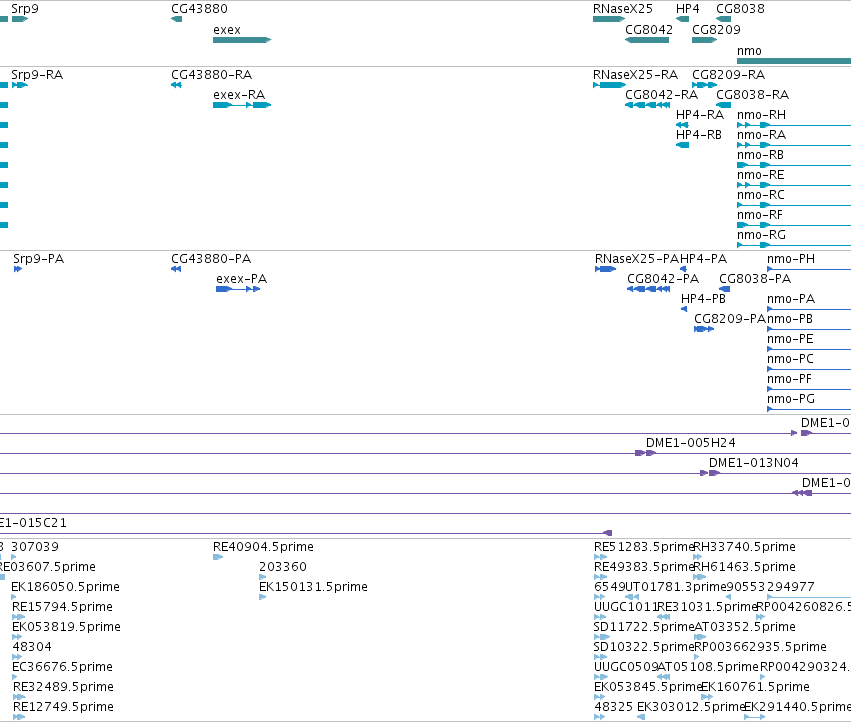The height and width of the screenshot is (722, 851).
Task: Select transcript label 'nmo-RA'
Action: coord(761,135)
